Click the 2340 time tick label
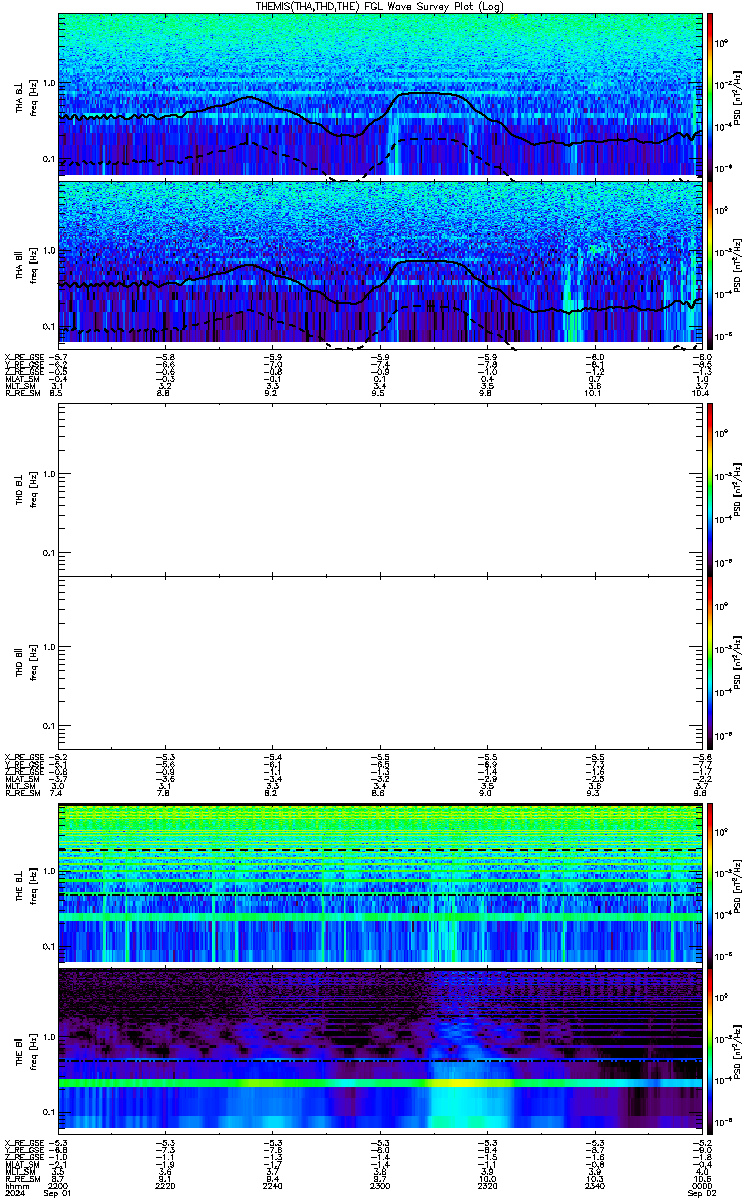Screen dimensions: 750x1200 [594, 1184]
